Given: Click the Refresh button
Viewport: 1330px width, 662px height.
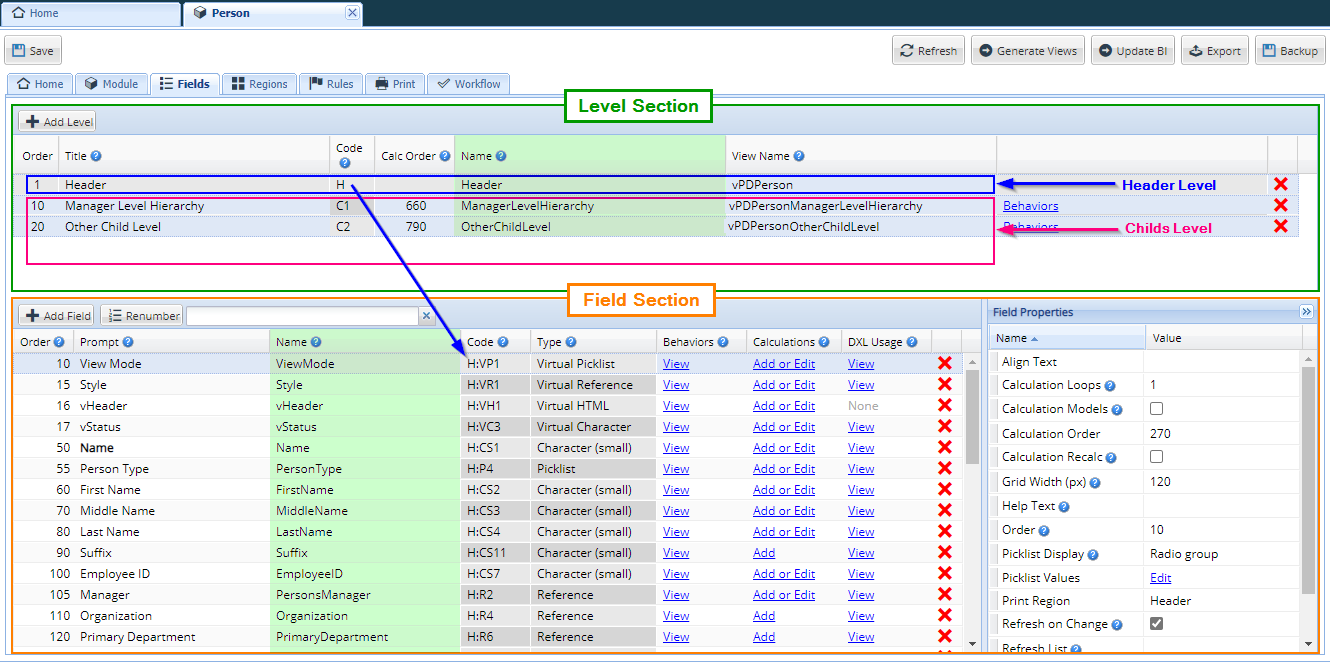Looking at the screenshot, I should coord(928,51).
